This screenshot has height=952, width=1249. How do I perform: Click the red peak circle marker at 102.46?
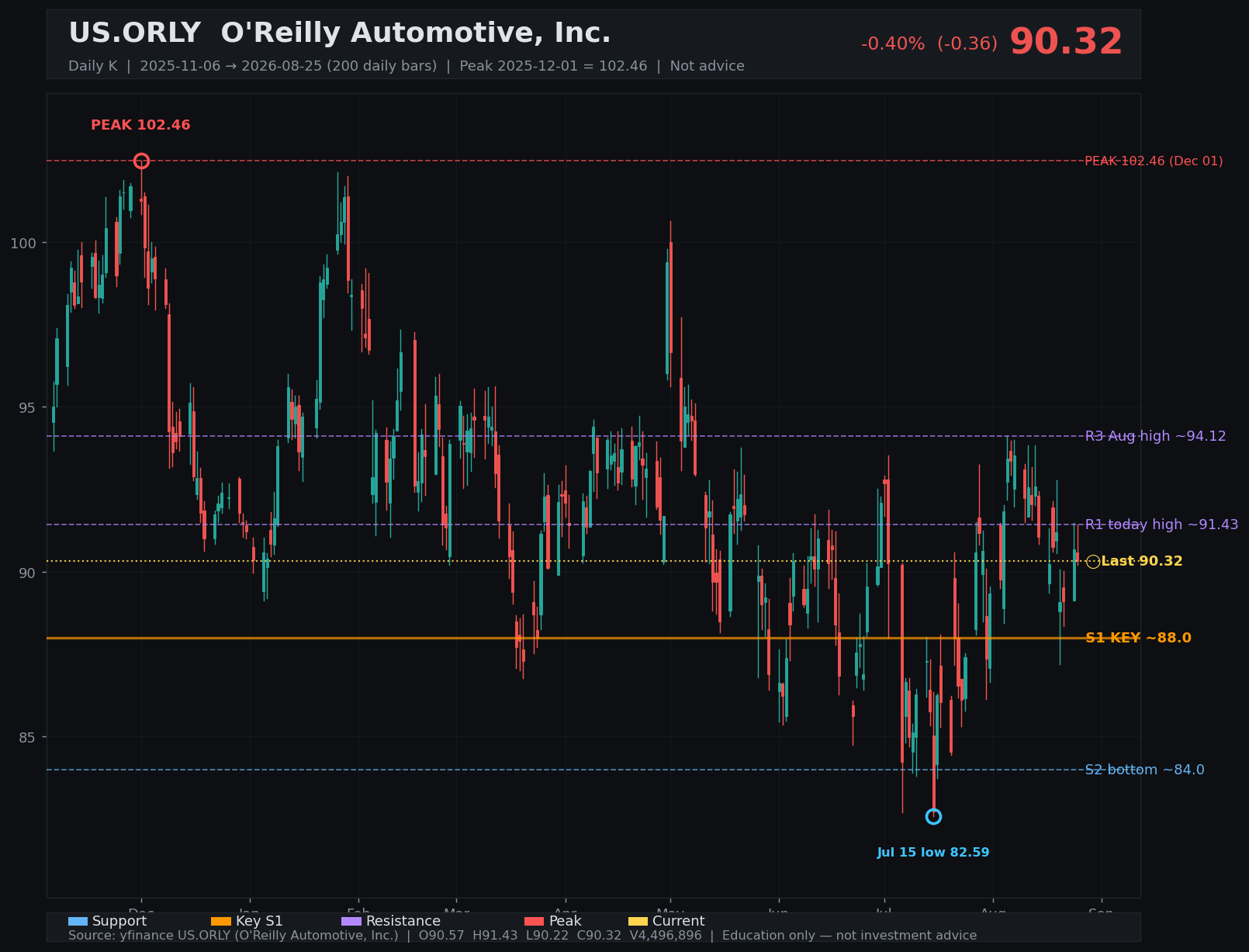tap(141, 161)
